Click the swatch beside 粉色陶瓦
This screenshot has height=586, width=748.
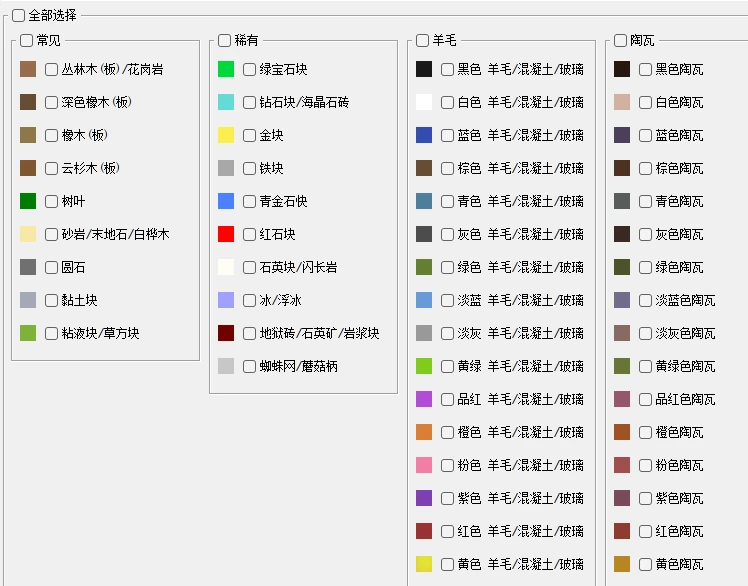pyautogui.click(x=622, y=465)
